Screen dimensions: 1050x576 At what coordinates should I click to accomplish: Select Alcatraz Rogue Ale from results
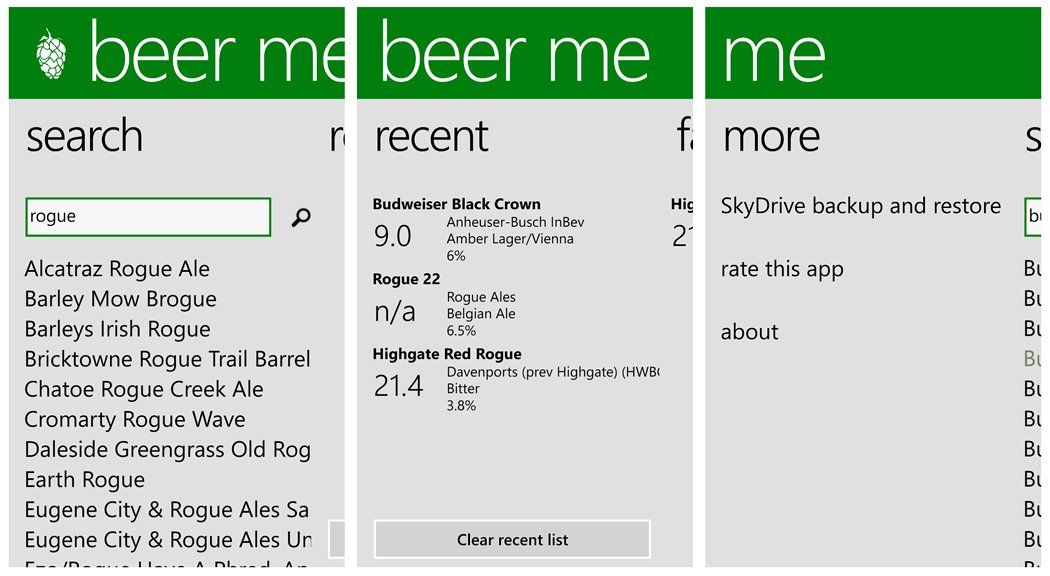(116, 269)
